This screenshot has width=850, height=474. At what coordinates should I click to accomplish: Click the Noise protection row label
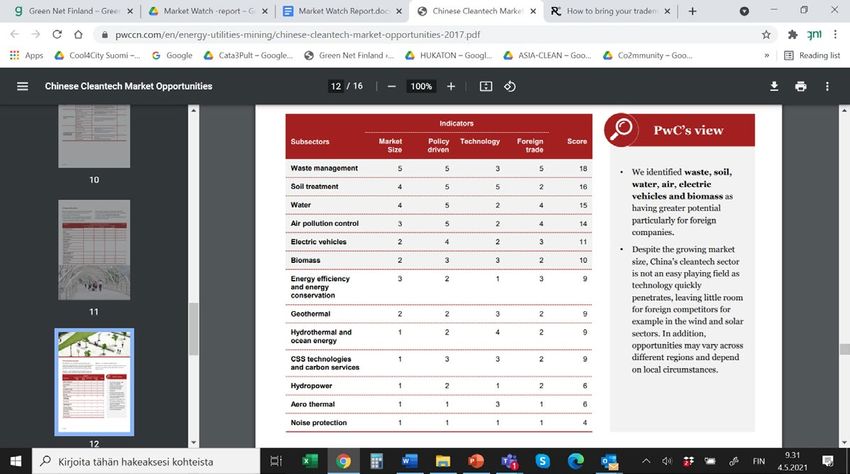319,422
